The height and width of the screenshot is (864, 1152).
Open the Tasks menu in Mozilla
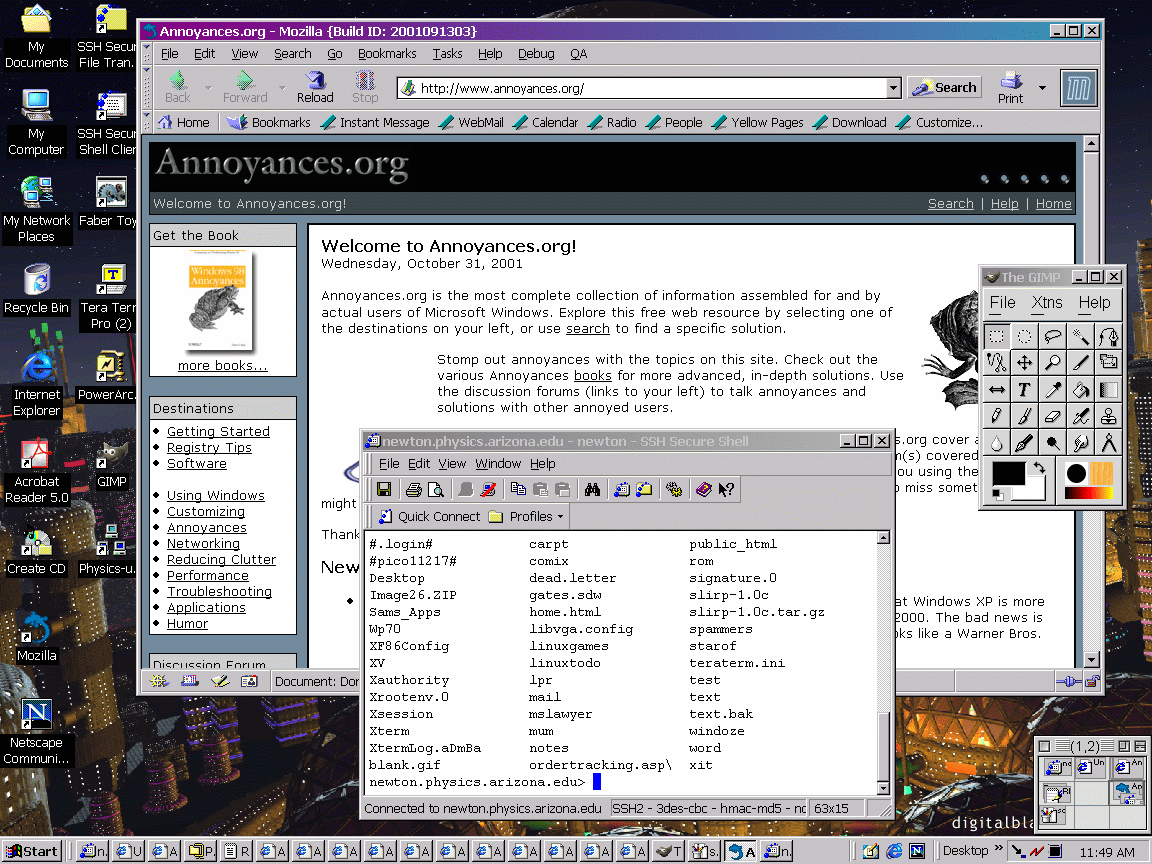(447, 54)
